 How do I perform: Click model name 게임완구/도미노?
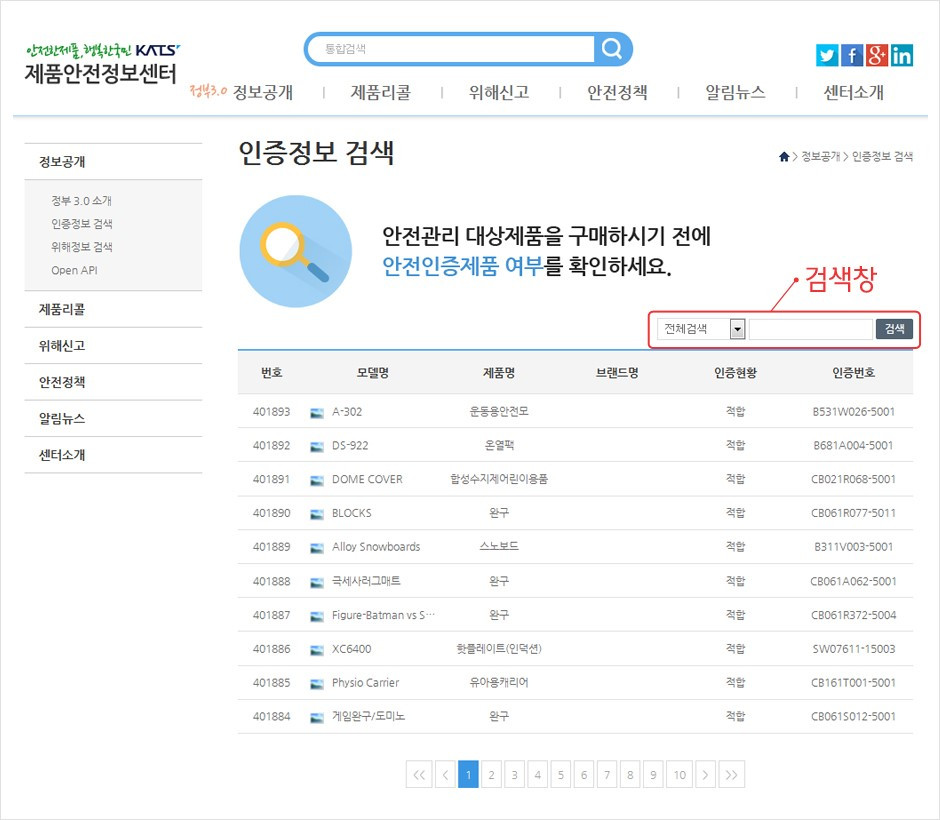tap(369, 716)
